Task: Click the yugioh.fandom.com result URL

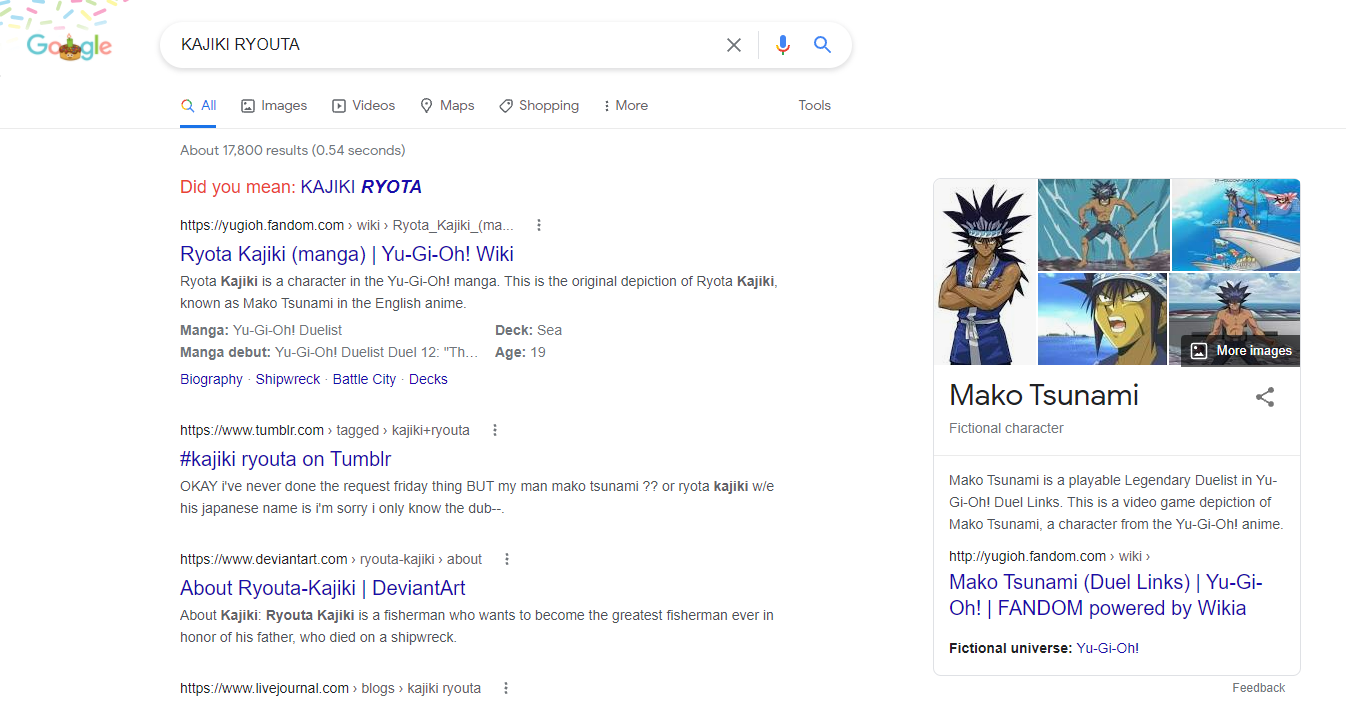Action: (x=347, y=225)
